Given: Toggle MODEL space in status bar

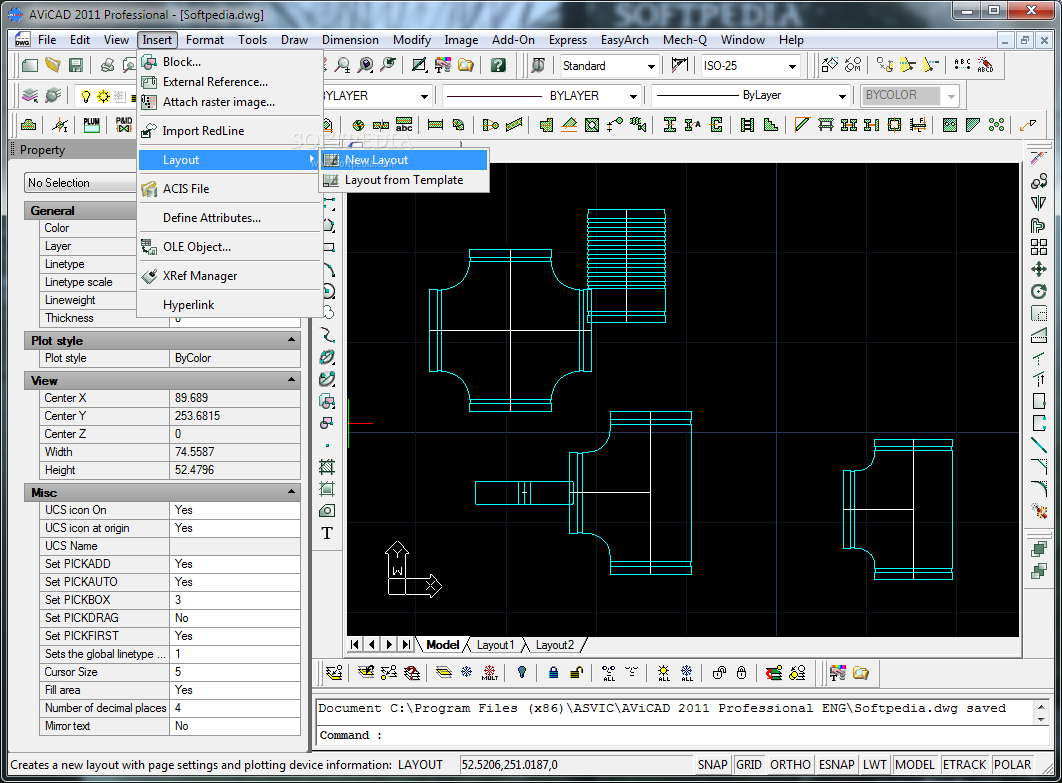Looking at the screenshot, I should tap(915, 765).
